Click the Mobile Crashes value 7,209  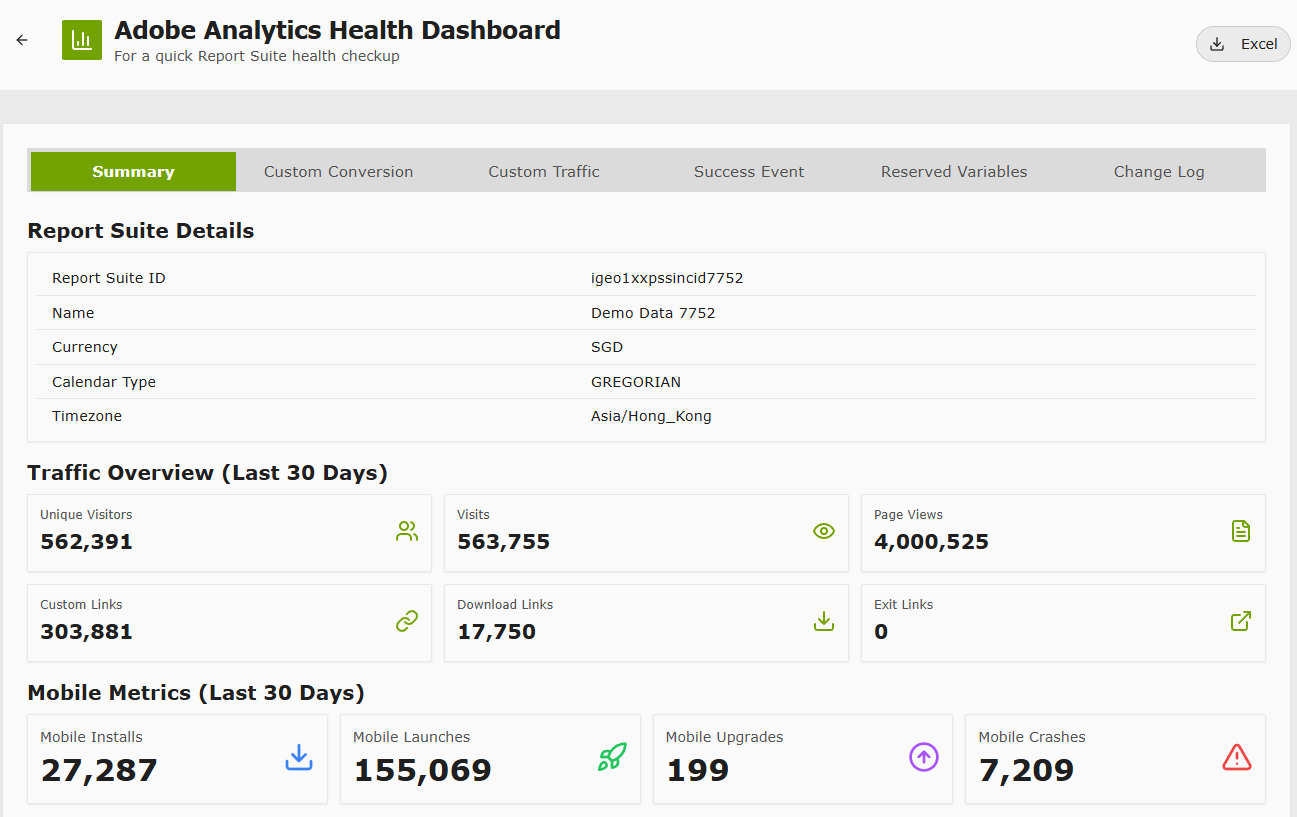tap(1026, 770)
